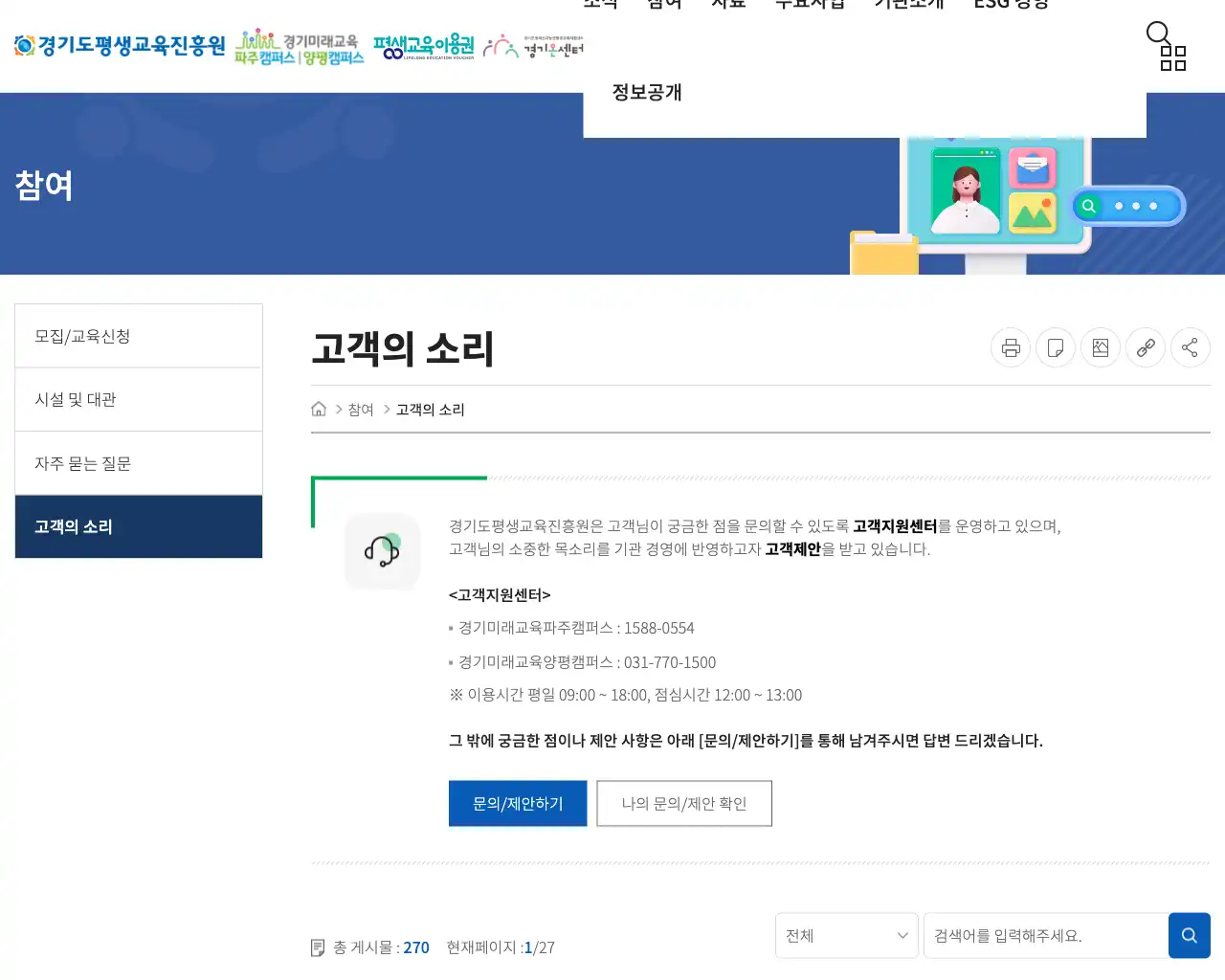Click the 파주캠퍼스 phone number 1588-0554 line
The height and width of the screenshot is (980, 1225).
point(576,628)
